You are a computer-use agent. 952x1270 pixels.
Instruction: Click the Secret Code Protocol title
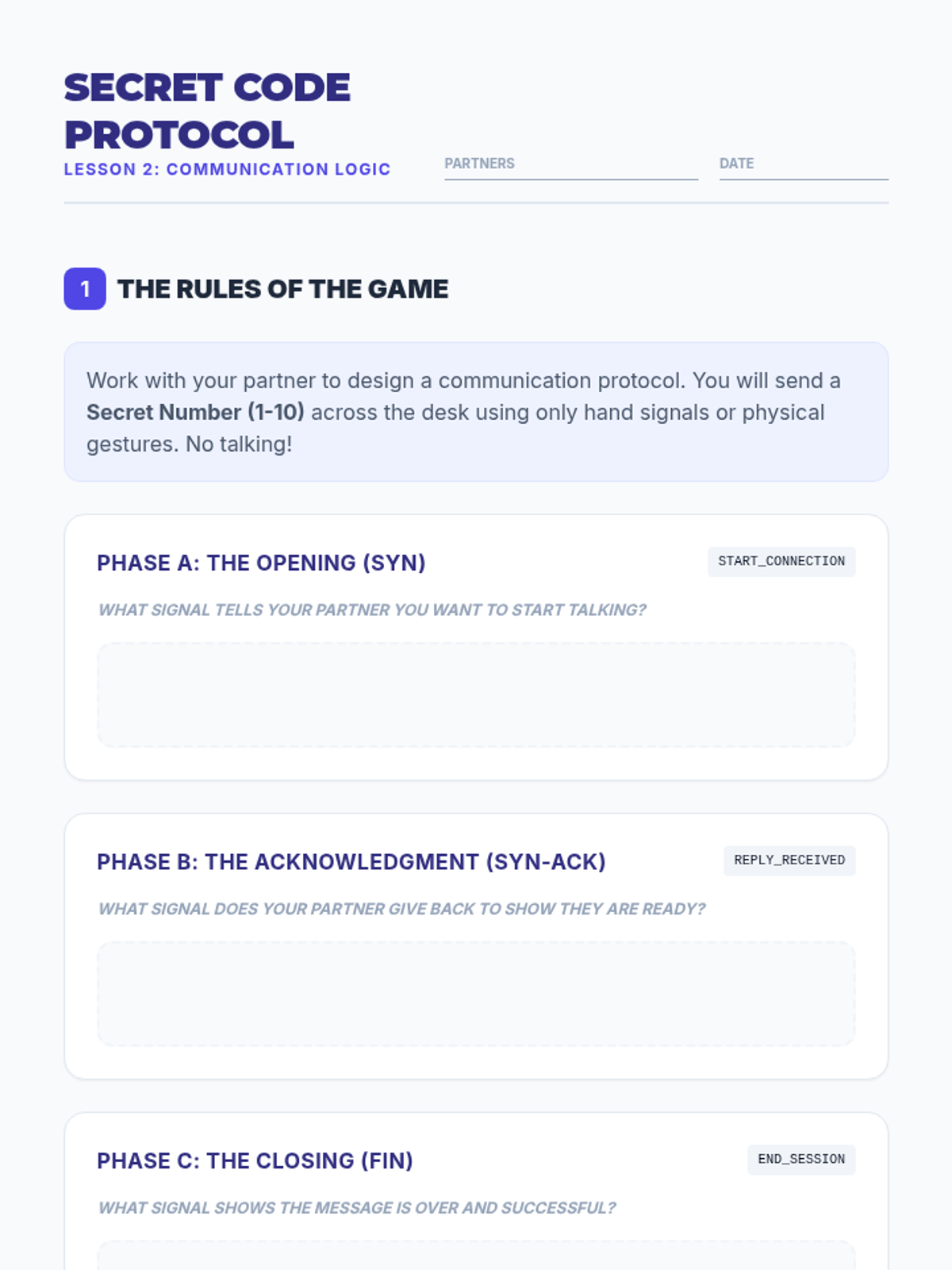click(x=207, y=111)
